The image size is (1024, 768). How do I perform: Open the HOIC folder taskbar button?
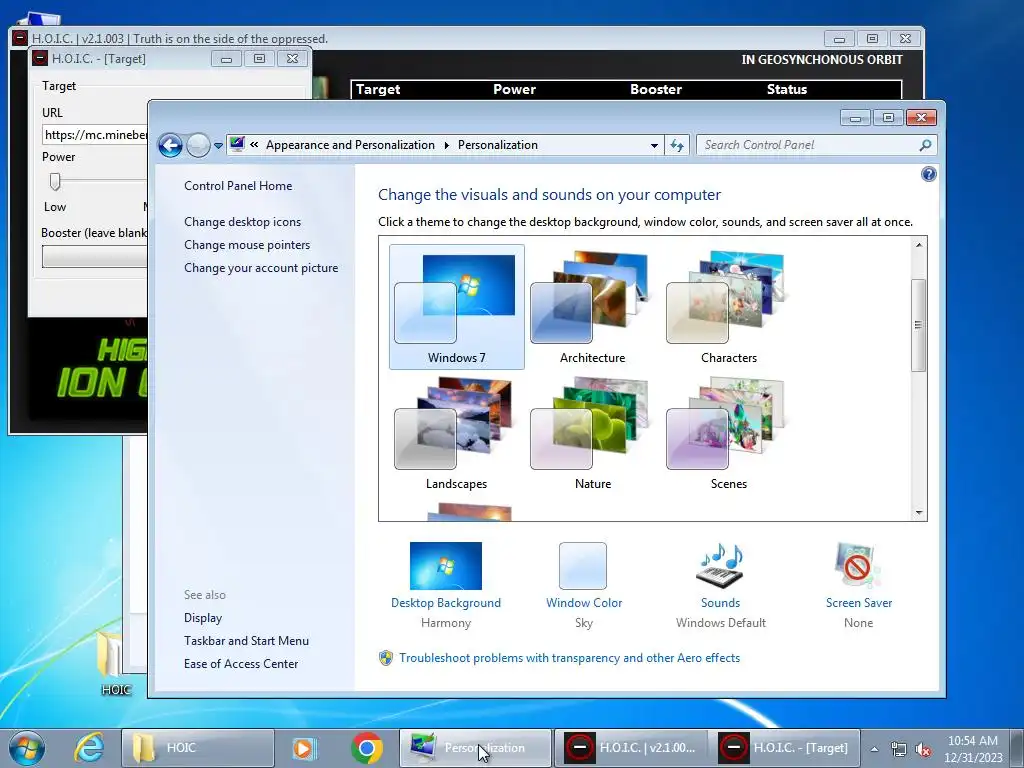click(197, 748)
